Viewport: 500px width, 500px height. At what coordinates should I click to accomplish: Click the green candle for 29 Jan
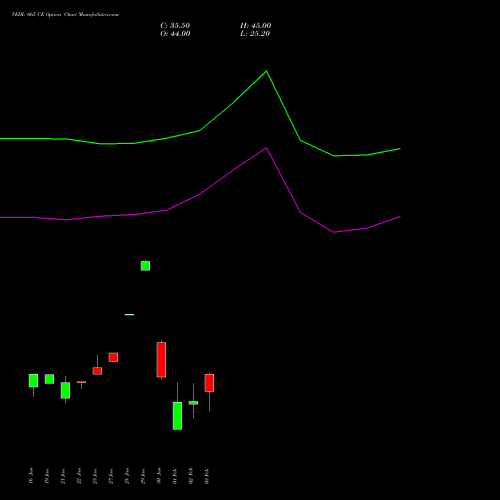[x=145, y=266]
